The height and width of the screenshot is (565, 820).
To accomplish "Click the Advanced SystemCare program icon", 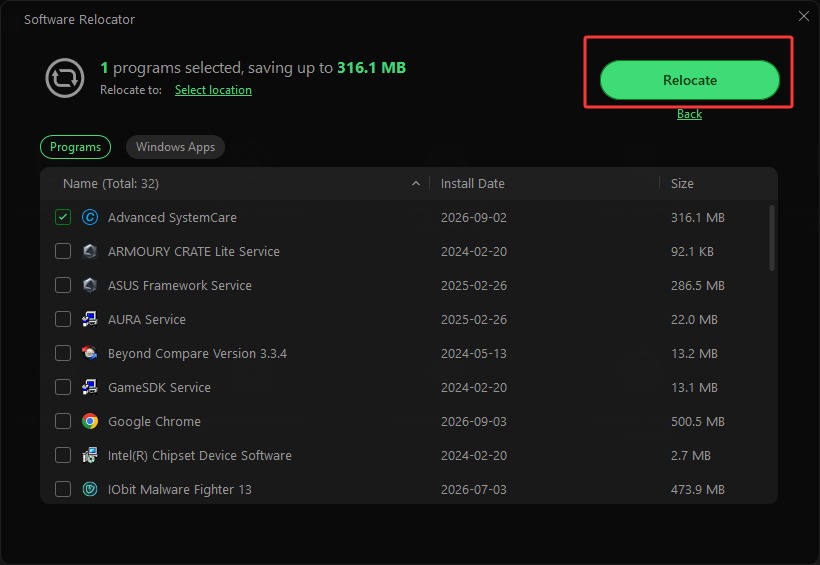I will [x=90, y=217].
